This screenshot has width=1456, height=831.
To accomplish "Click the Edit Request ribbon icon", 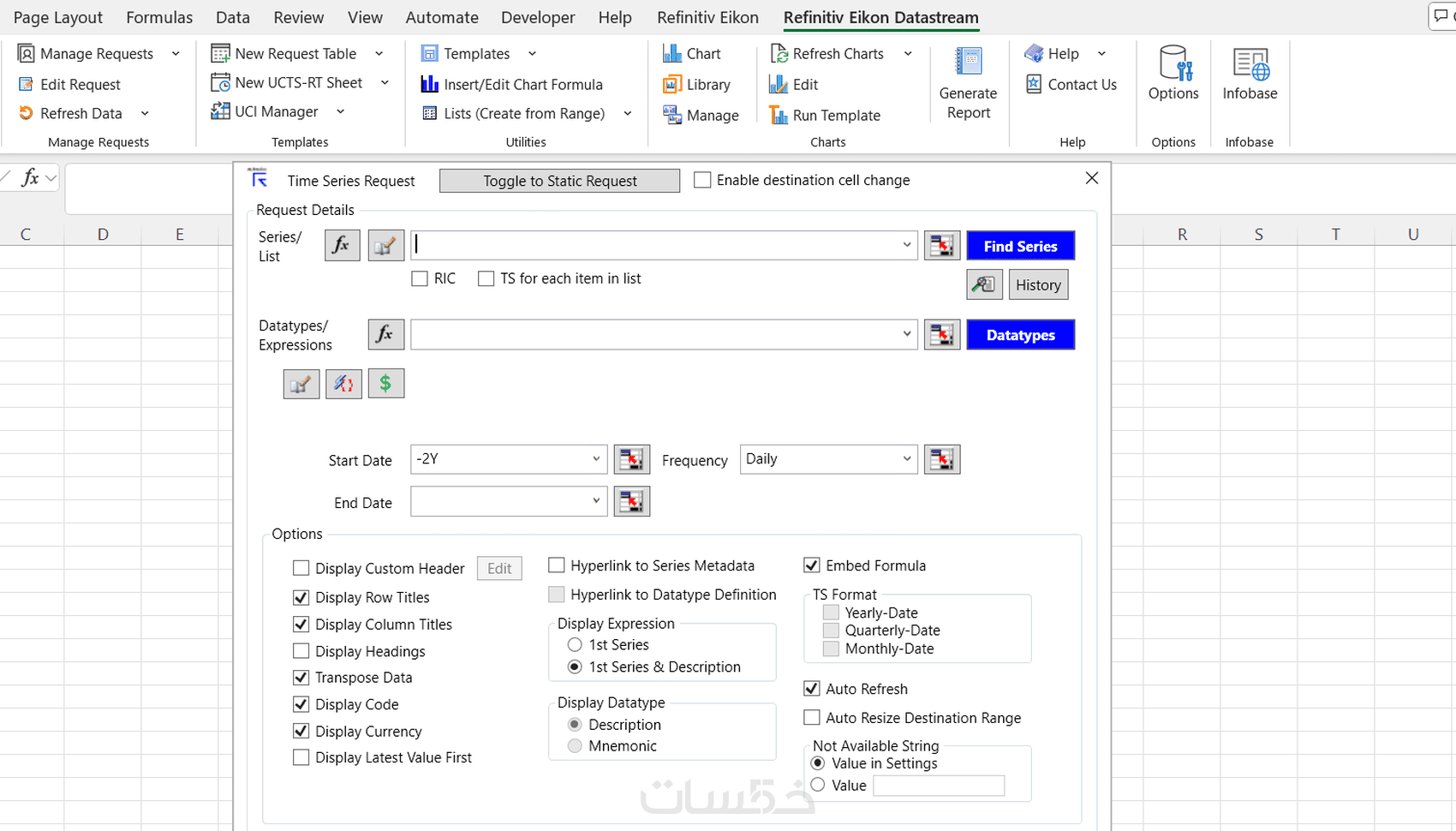I will pos(27,84).
